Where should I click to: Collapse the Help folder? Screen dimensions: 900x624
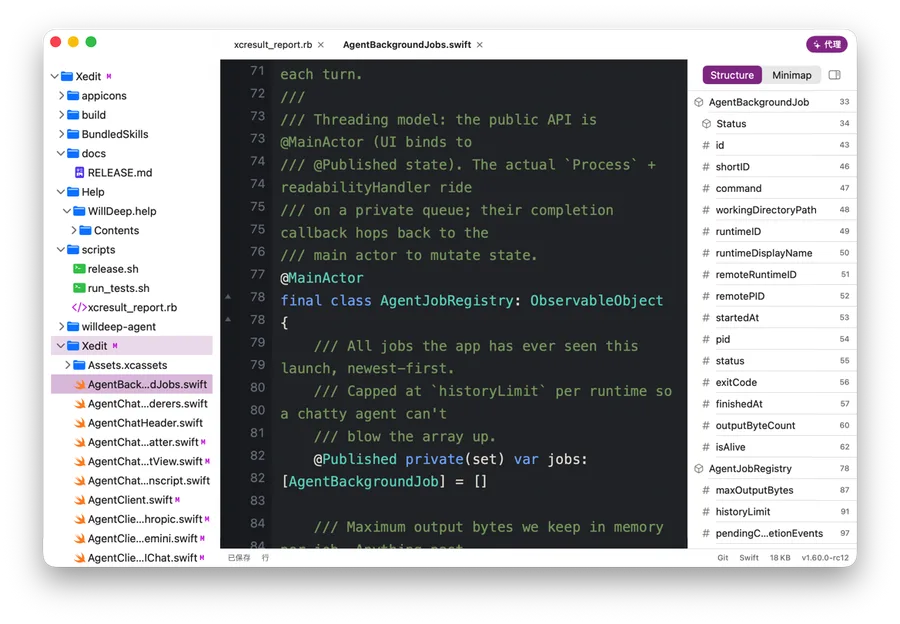(61, 192)
